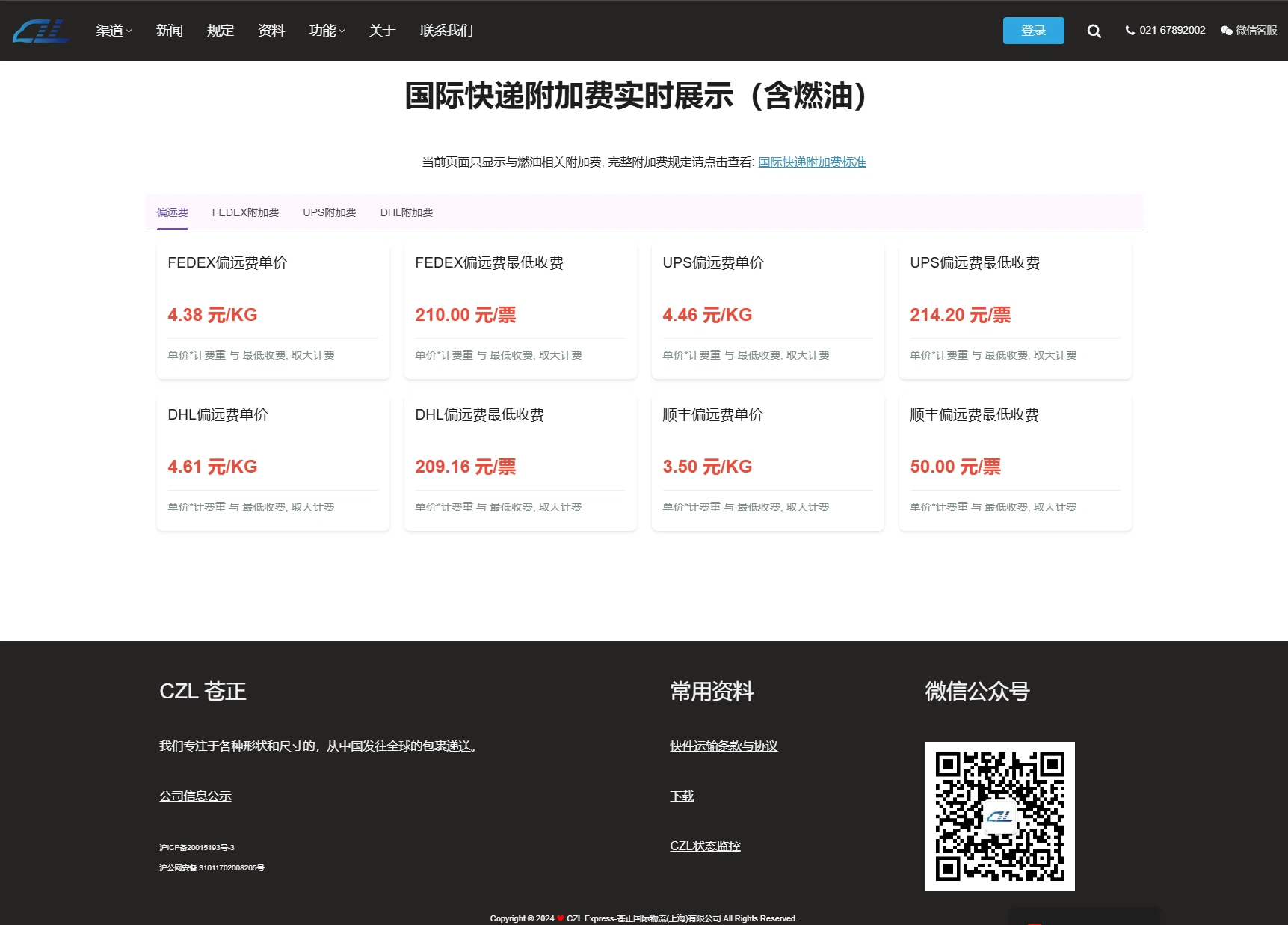Click the UPS偏远费单价 card title
This screenshot has width=1288, height=925.
point(713,262)
